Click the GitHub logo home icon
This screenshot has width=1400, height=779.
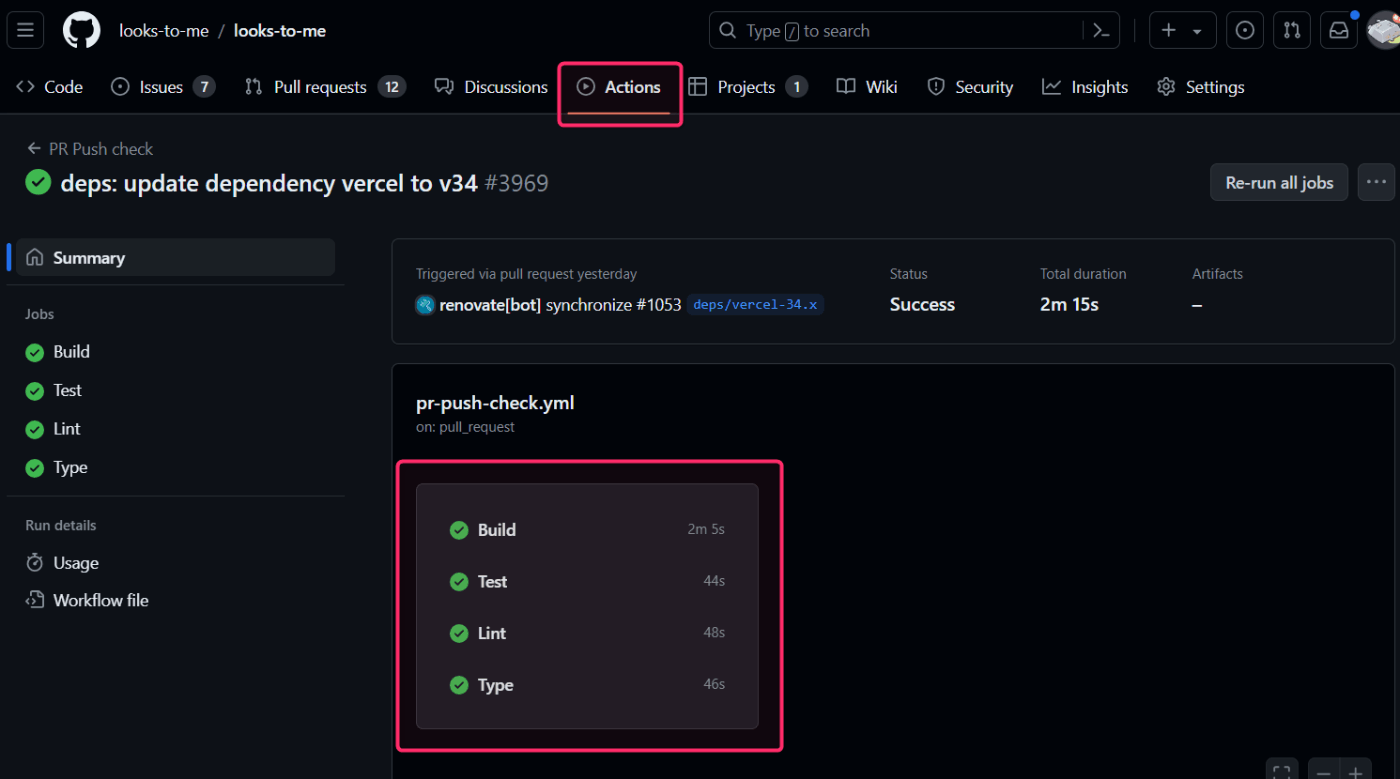point(81,31)
